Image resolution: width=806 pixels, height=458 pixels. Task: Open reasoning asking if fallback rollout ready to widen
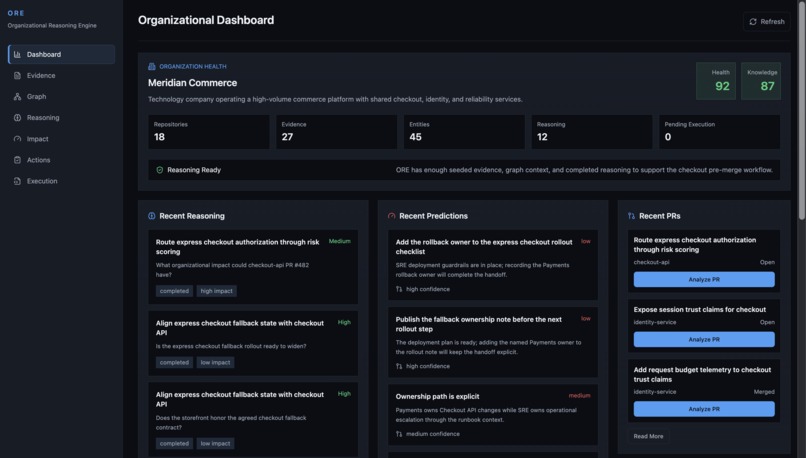[253, 343]
